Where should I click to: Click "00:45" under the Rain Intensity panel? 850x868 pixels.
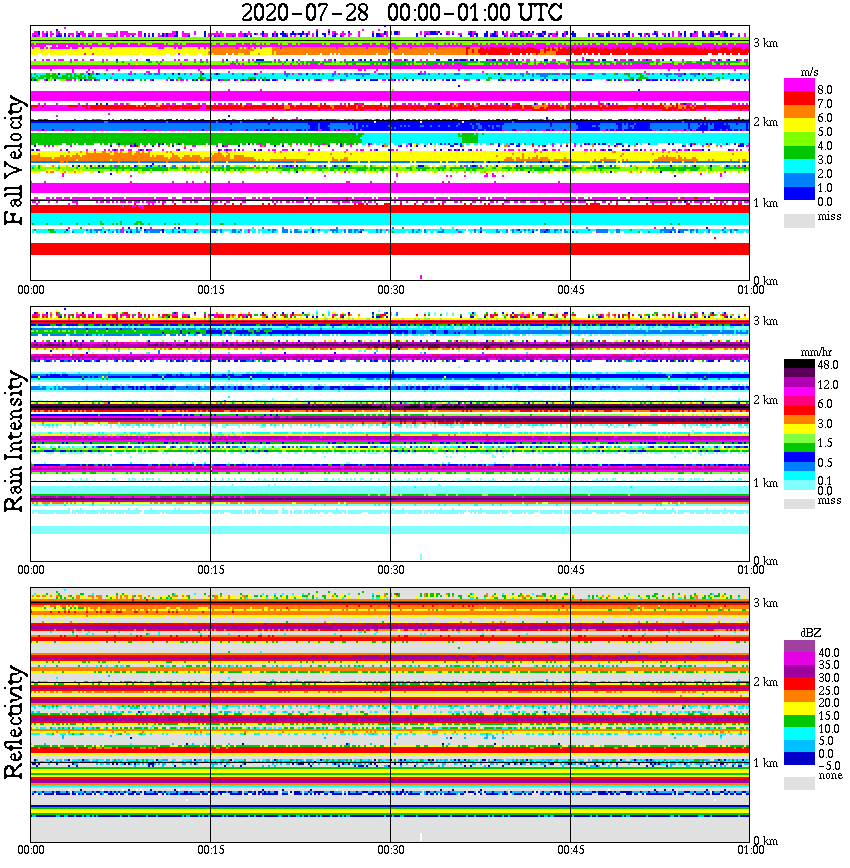[x=571, y=570]
